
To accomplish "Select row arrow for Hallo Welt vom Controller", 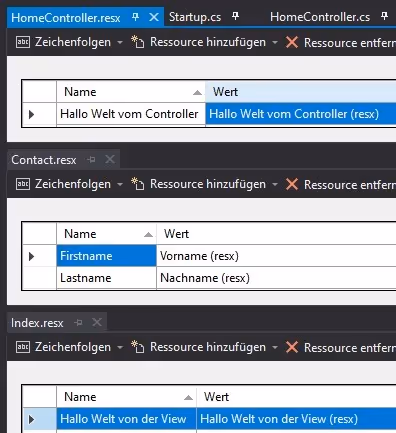I will (32, 114).
